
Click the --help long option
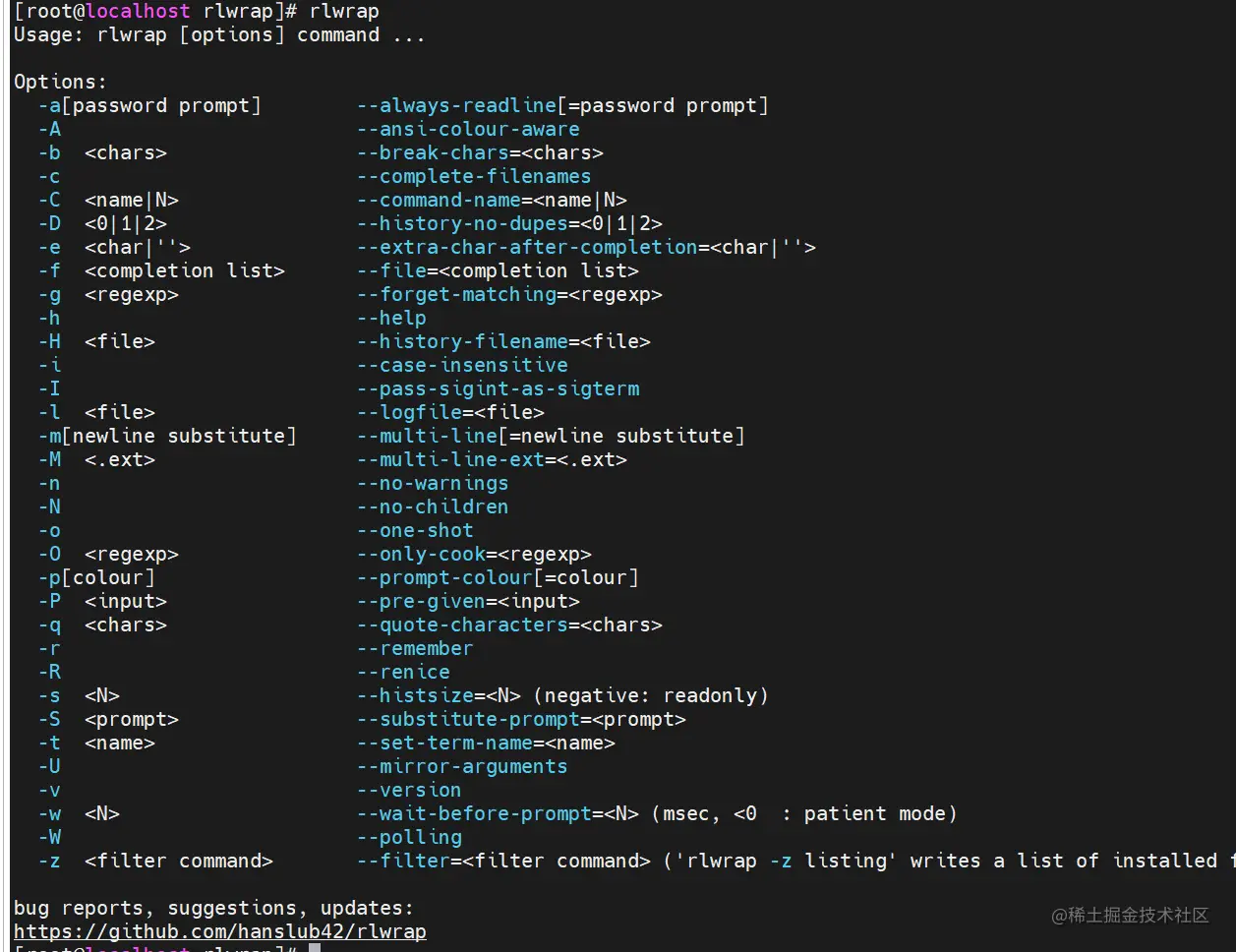(391, 318)
